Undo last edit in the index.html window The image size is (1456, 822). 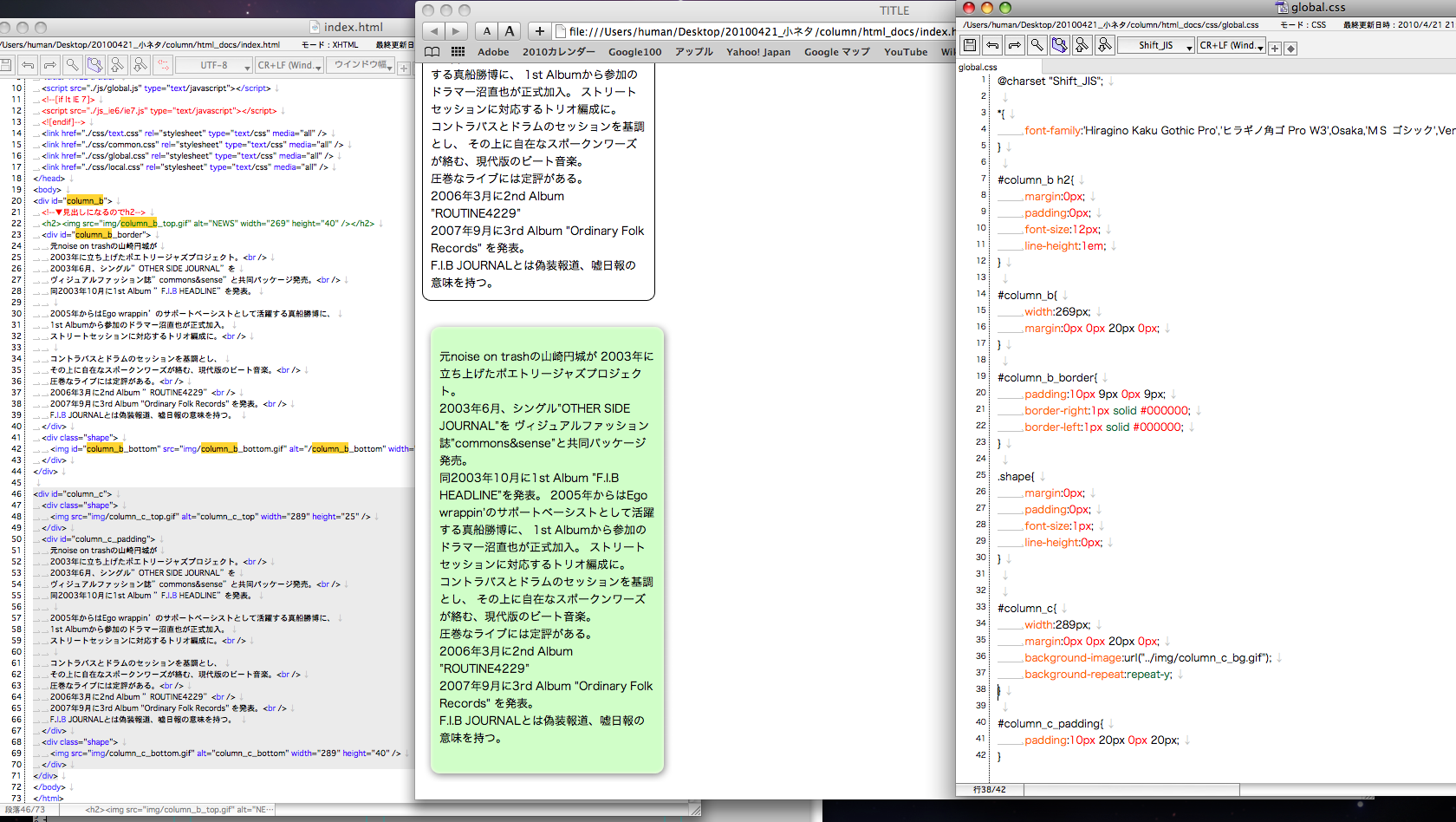coord(29,65)
